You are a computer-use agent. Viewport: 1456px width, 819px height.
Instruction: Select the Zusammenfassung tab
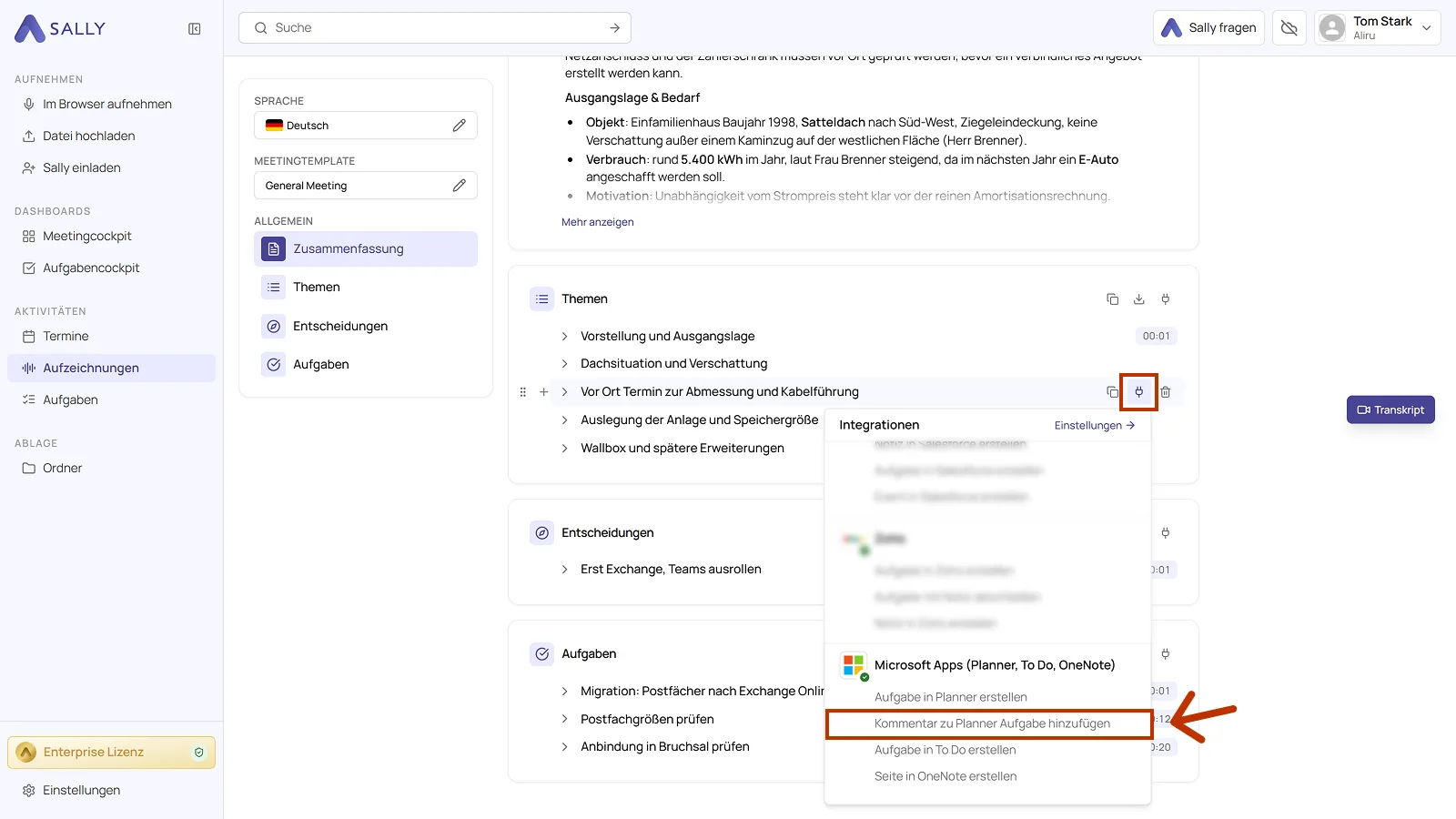tap(366, 248)
